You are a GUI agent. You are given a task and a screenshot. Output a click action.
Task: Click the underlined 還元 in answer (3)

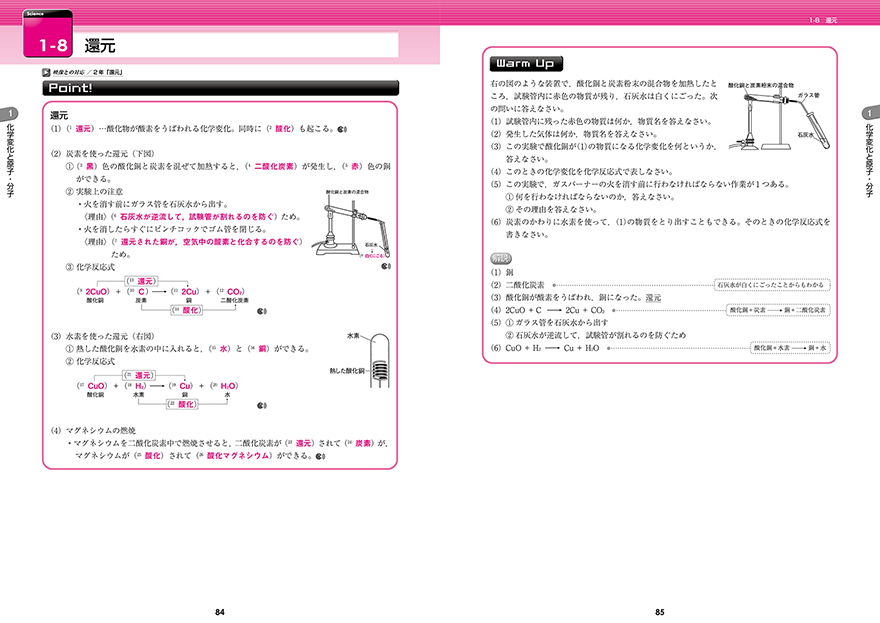point(653,298)
